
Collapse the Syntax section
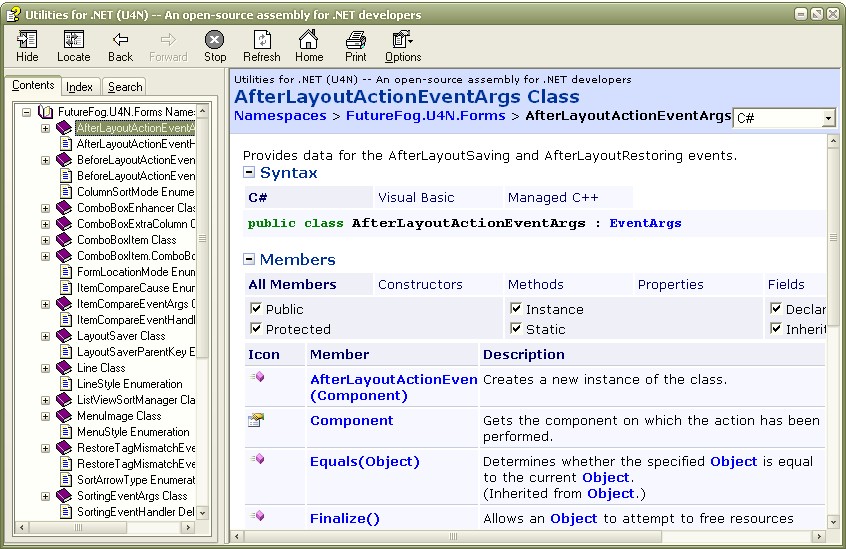pos(249,173)
